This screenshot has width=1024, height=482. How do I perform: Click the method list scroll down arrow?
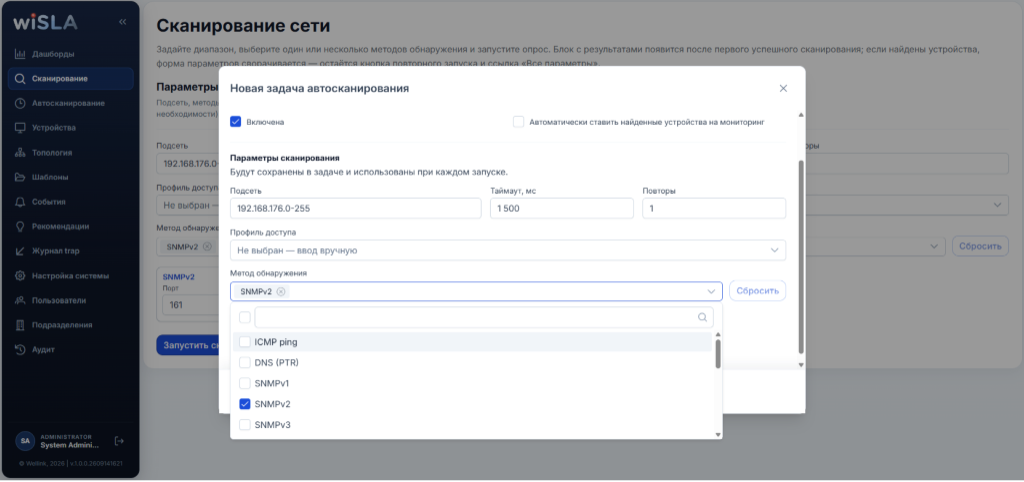coord(718,434)
